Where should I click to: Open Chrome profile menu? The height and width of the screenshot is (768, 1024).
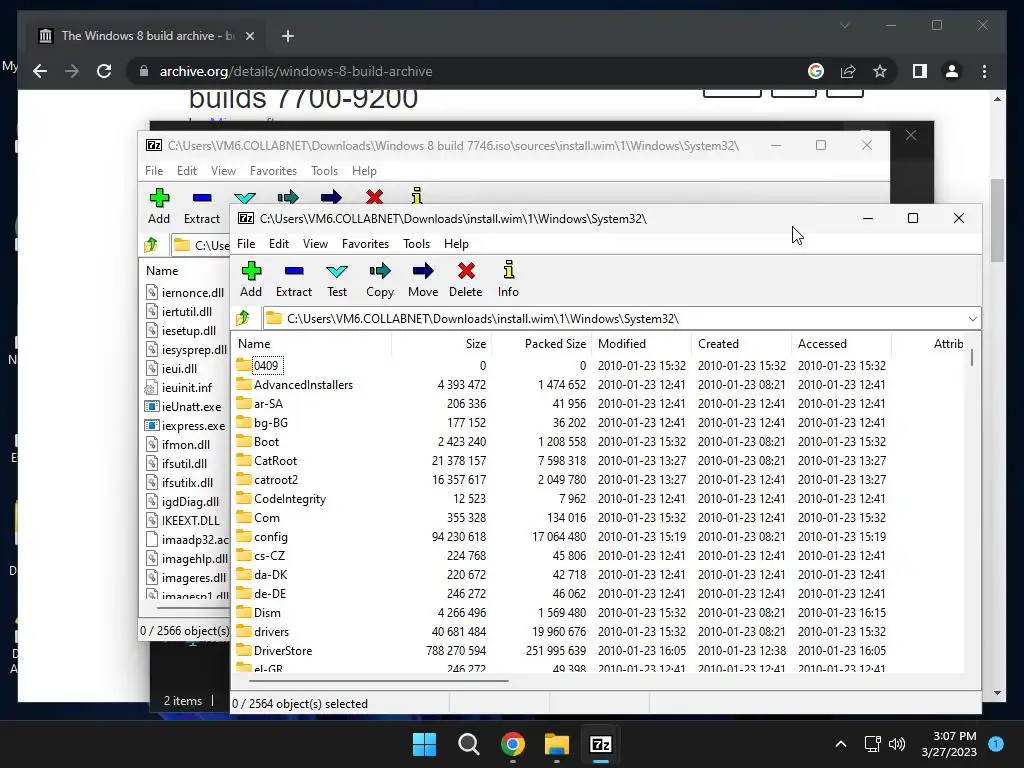(952, 71)
